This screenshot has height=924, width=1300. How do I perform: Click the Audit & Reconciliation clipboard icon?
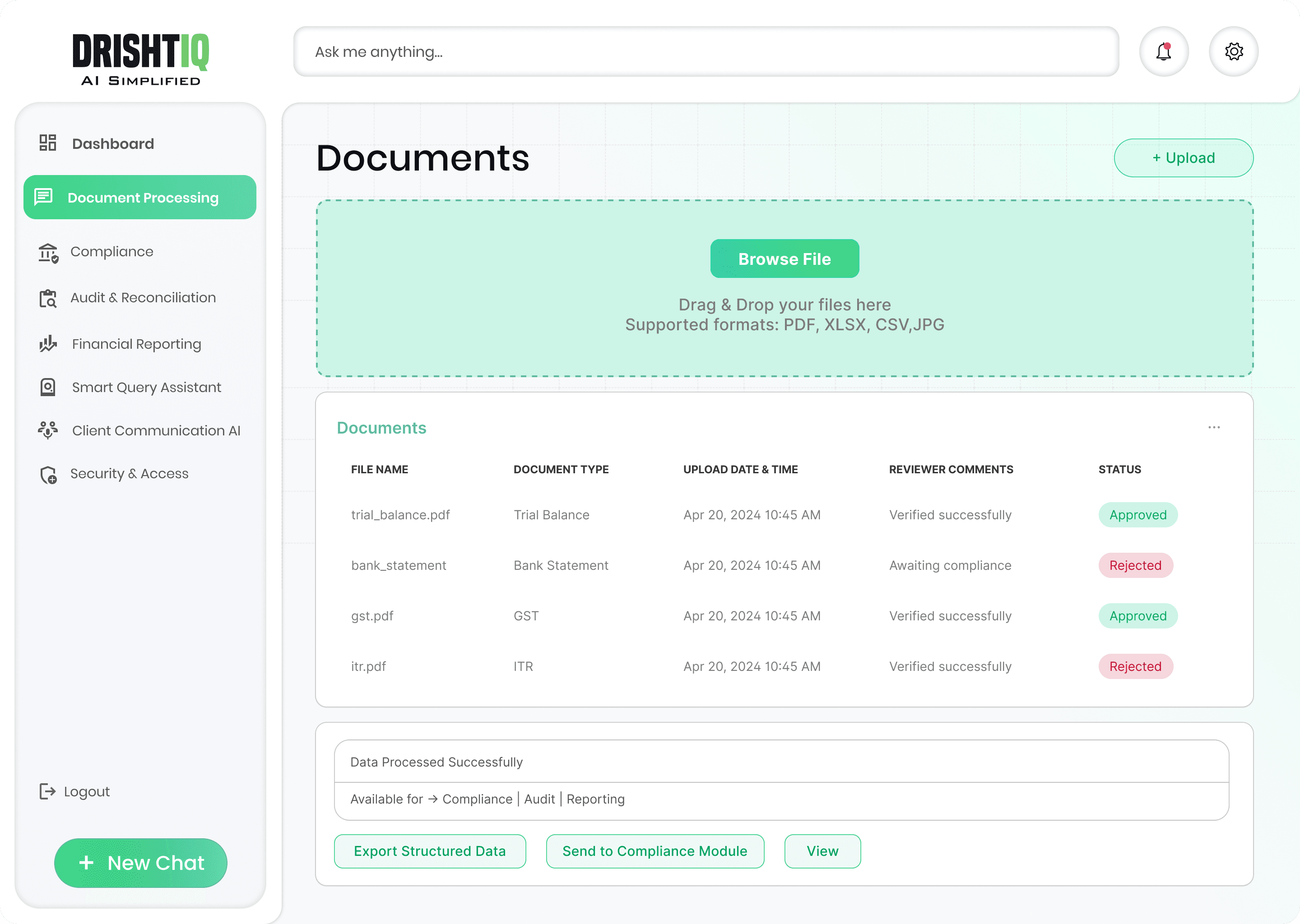[x=48, y=298]
